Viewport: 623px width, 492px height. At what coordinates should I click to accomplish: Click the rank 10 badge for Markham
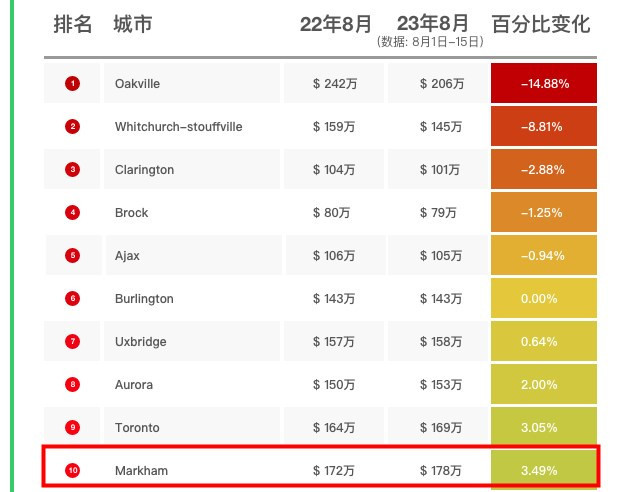(x=72, y=470)
